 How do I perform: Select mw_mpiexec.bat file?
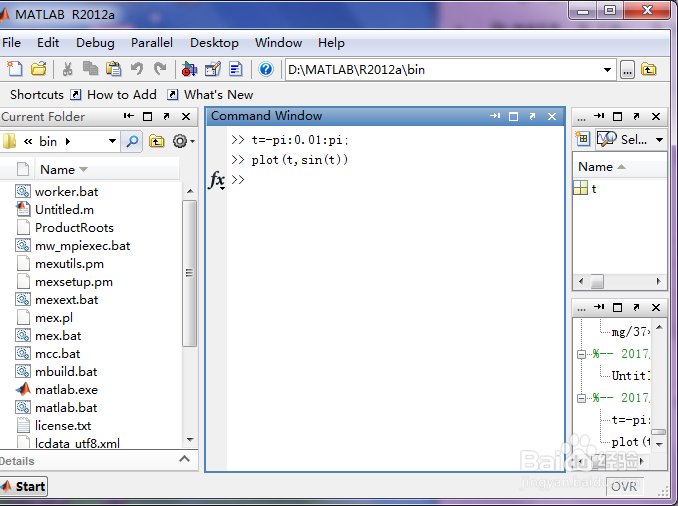tap(83, 246)
